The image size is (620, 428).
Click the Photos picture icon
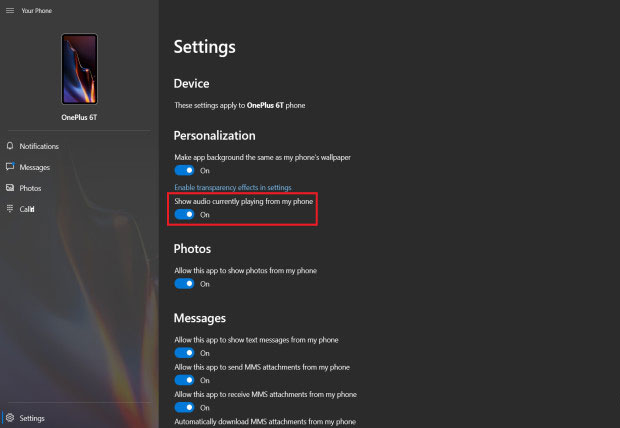(x=10, y=188)
